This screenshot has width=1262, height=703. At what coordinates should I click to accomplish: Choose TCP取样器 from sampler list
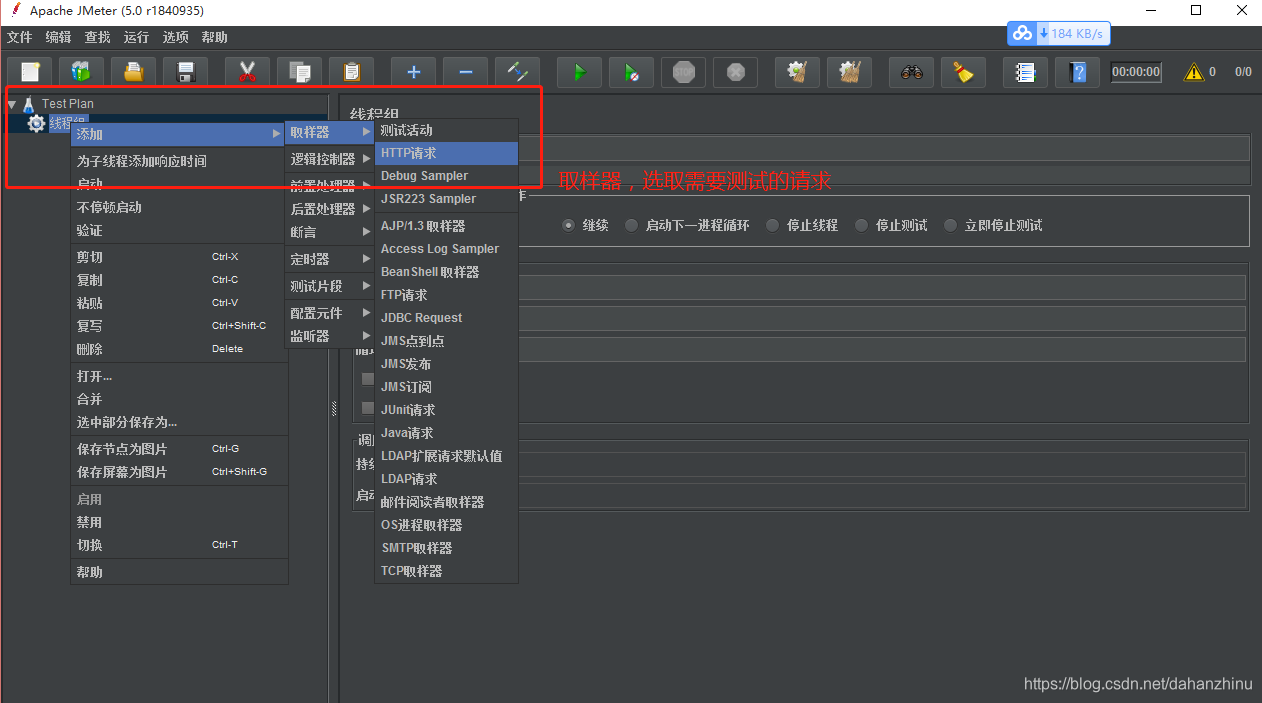click(446, 571)
